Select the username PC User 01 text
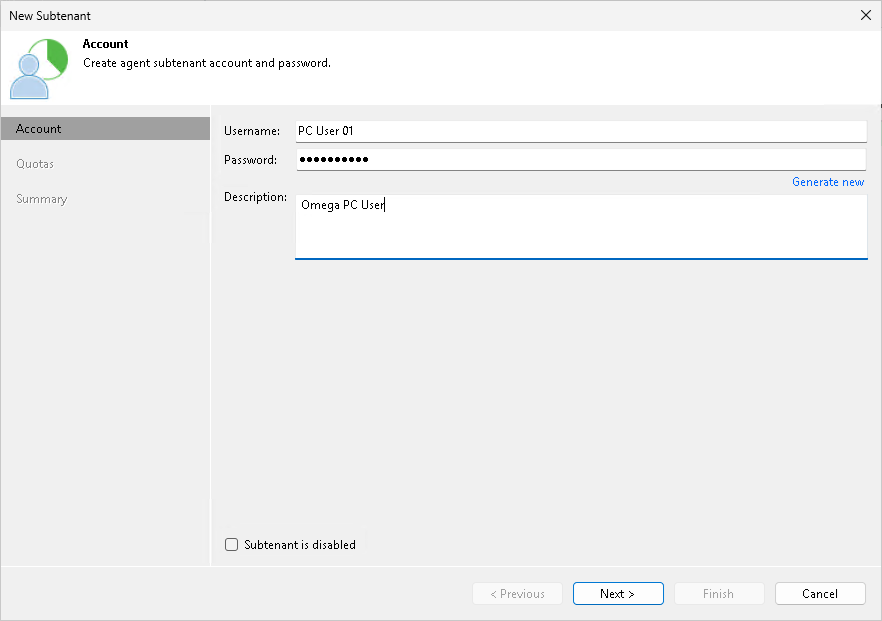Viewport: 882px width, 621px height. pyautogui.click(x=325, y=130)
